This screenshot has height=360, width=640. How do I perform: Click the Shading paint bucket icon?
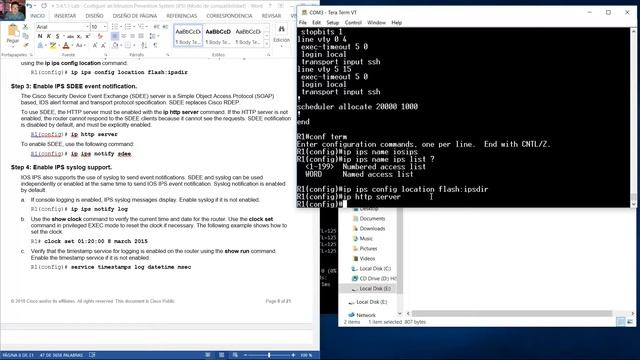pyautogui.click(x=116, y=45)
